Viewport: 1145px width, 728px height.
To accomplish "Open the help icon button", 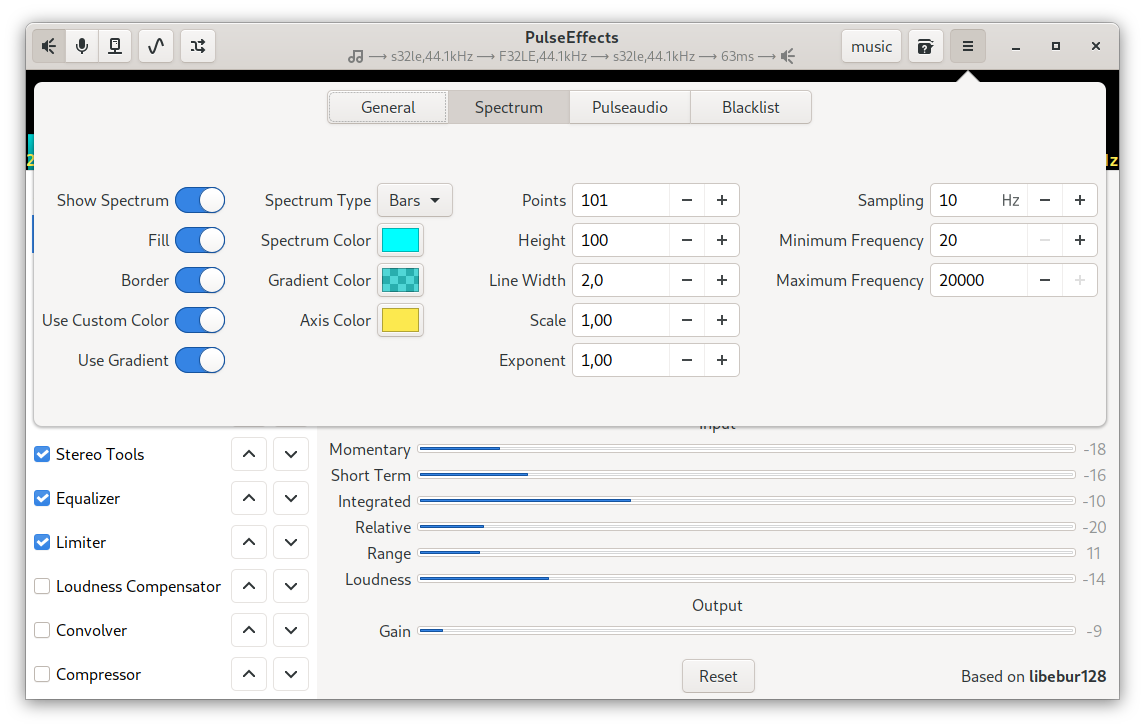I will point(925,46).
